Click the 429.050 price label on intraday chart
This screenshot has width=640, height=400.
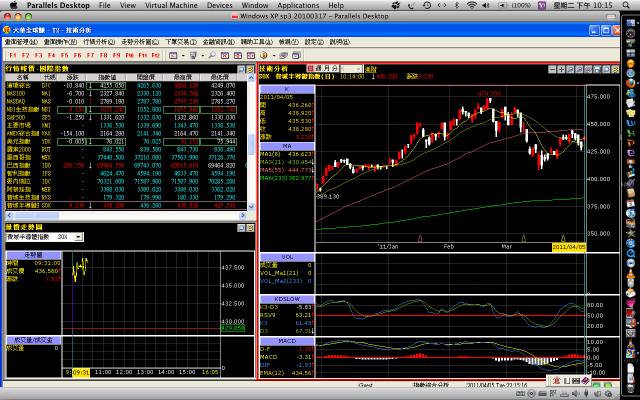click(233, 328)
